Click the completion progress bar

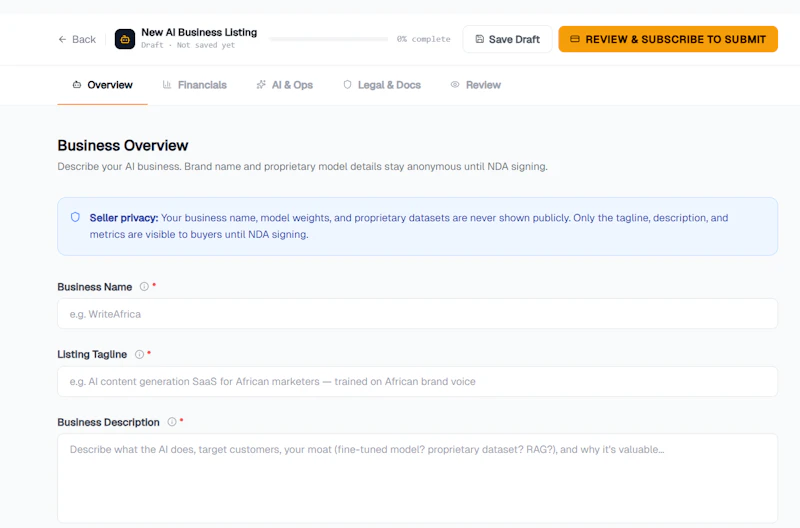(x=329, y=39)
